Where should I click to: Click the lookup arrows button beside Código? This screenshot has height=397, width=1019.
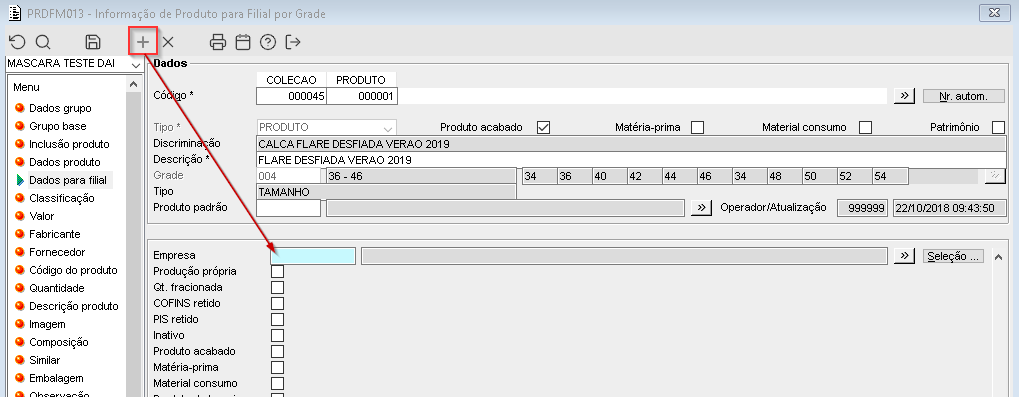coord(904,96)
